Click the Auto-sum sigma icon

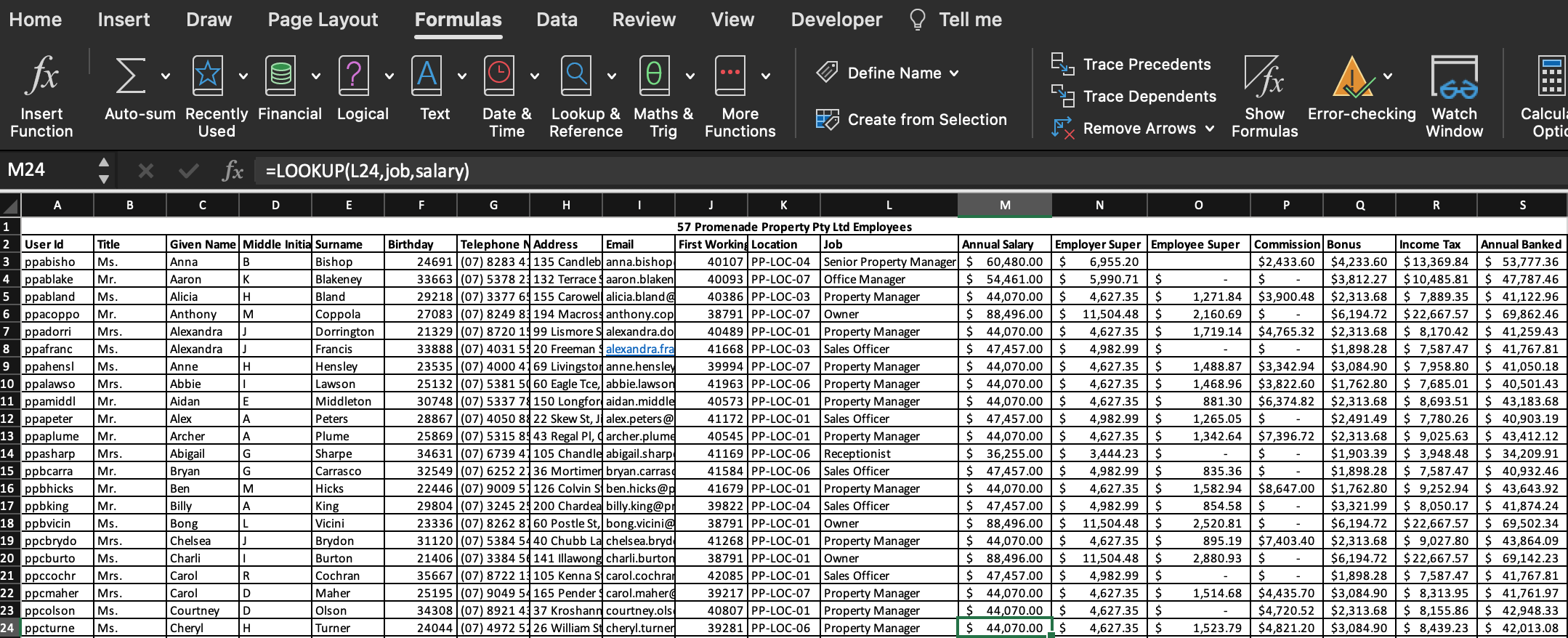click(130, 76)
